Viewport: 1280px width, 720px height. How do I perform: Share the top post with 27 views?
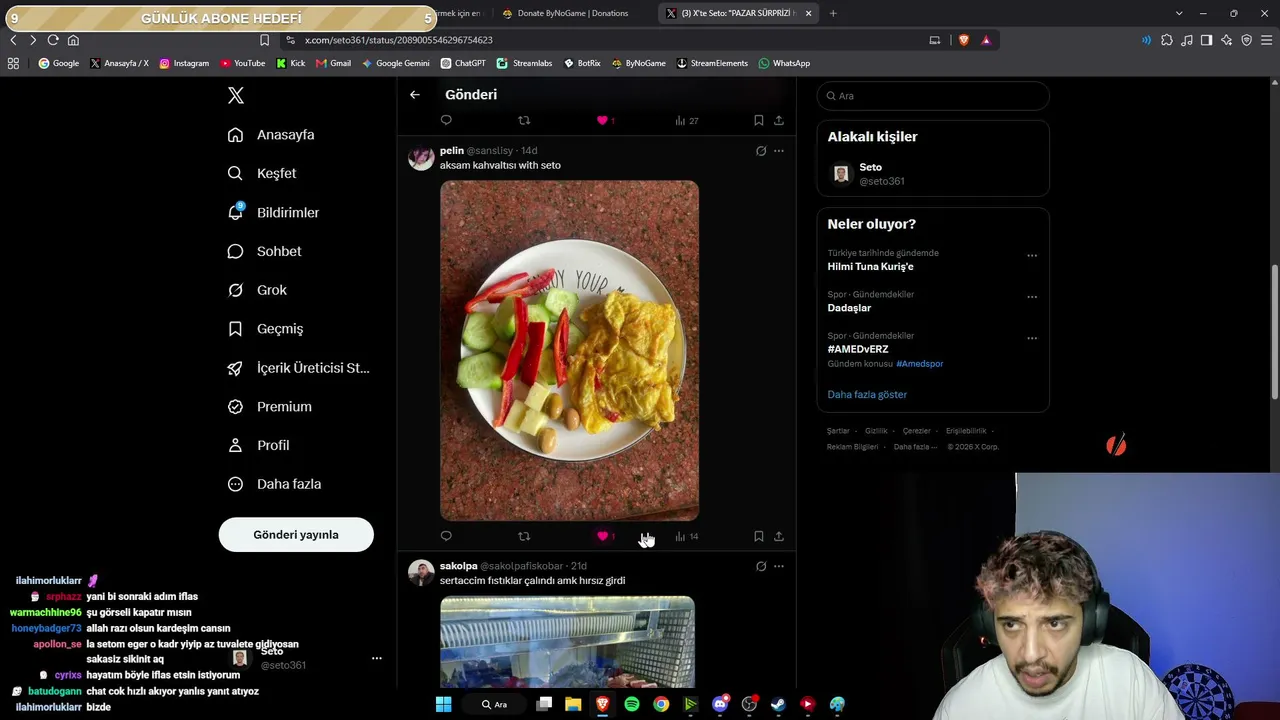(x=779, y=120)
